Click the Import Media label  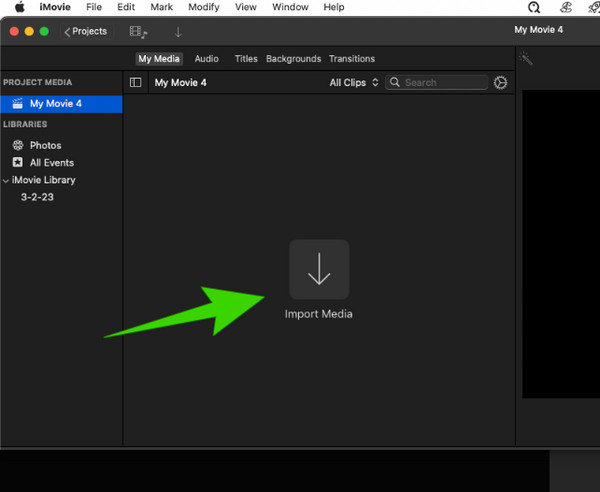(x=318, y=314)
